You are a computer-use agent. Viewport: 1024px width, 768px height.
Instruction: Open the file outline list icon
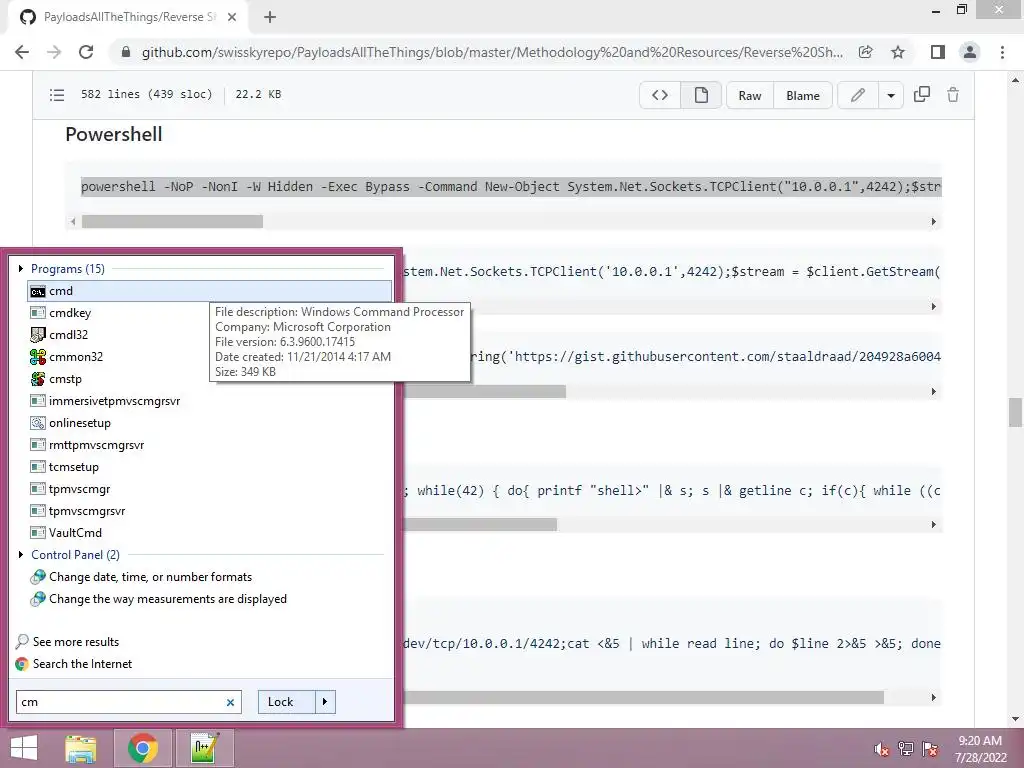[x=57, y=95]
